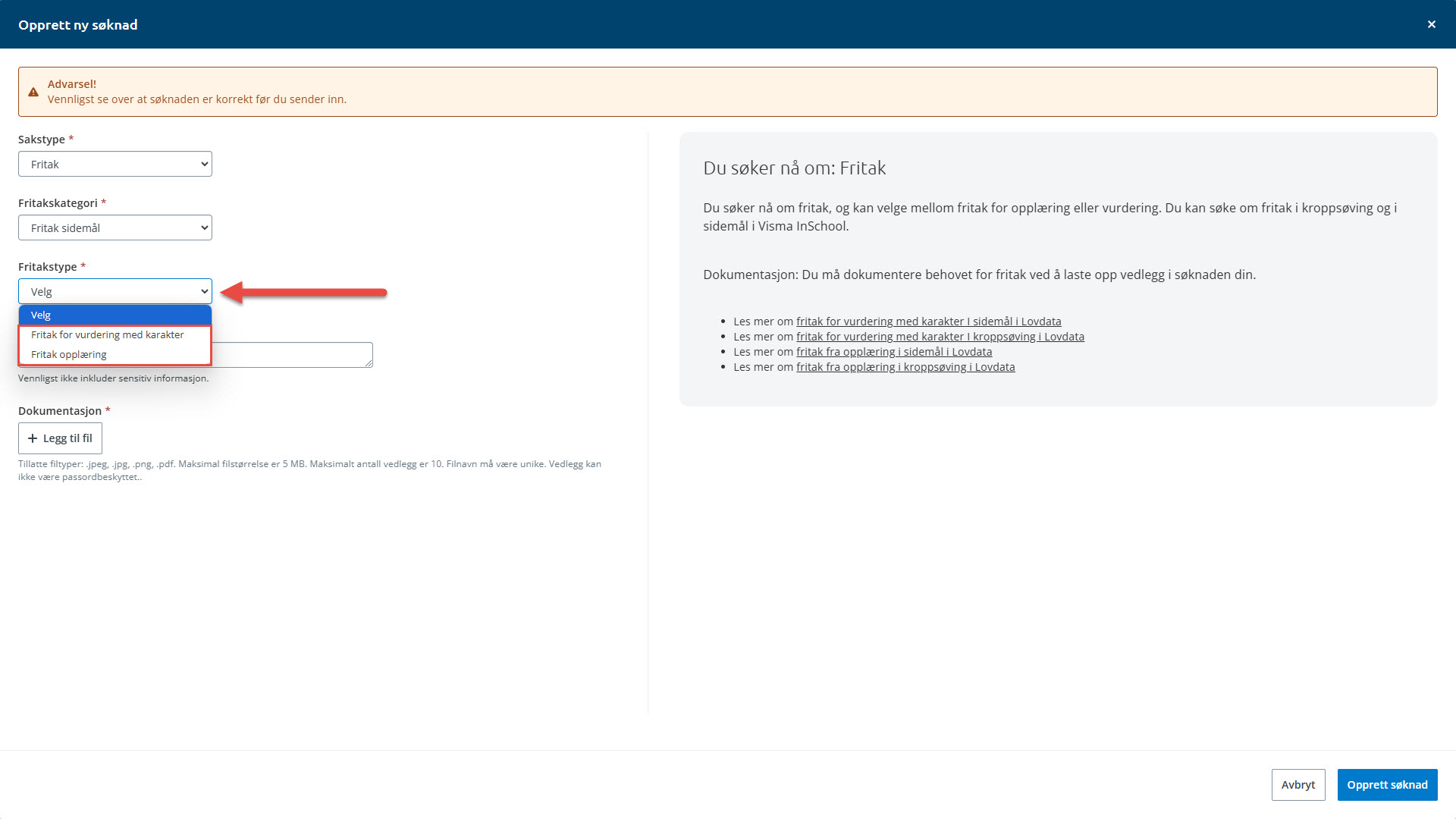The height and width of the screenshot is (819, 1456).
Task: Click the Du søker nå om: Fritak heading
Action: pyautogui.click(x=794, y=168)
